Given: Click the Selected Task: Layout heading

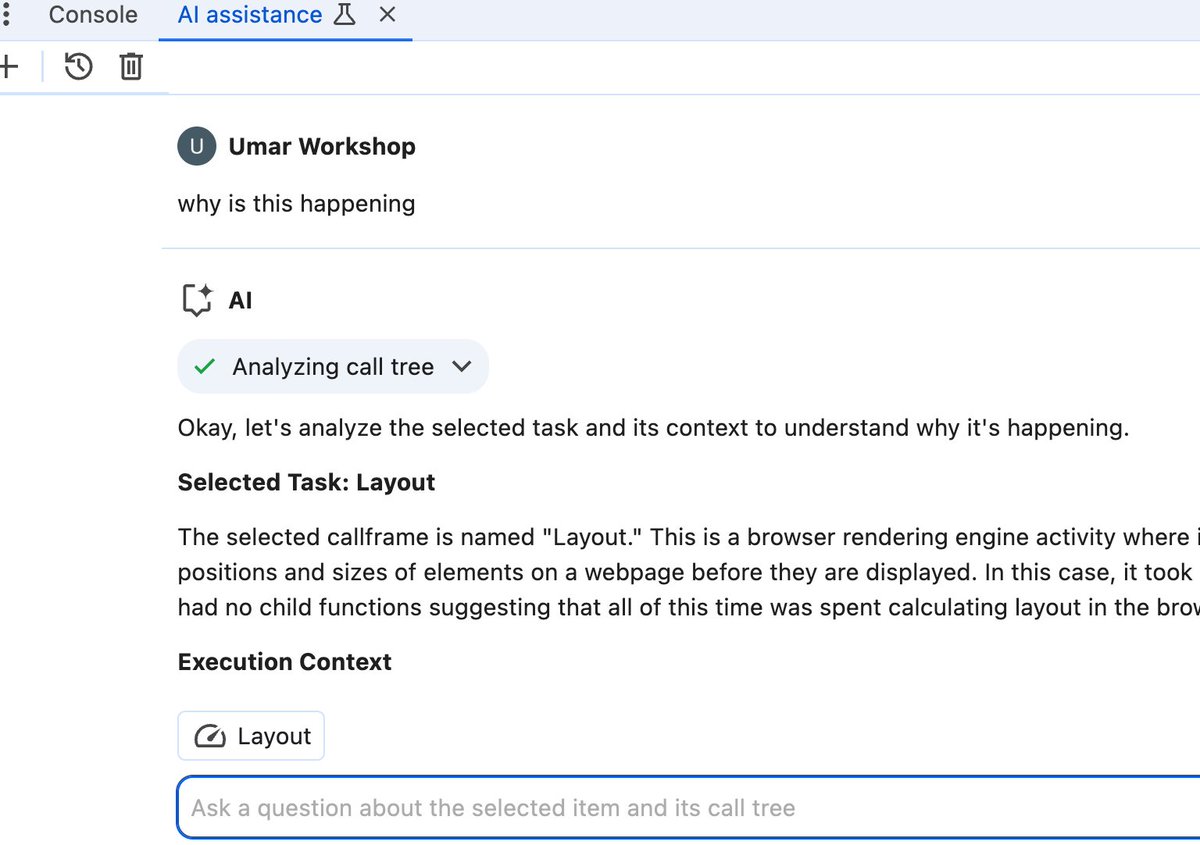Looking at the screenshot, I should [x=306, y=483].
